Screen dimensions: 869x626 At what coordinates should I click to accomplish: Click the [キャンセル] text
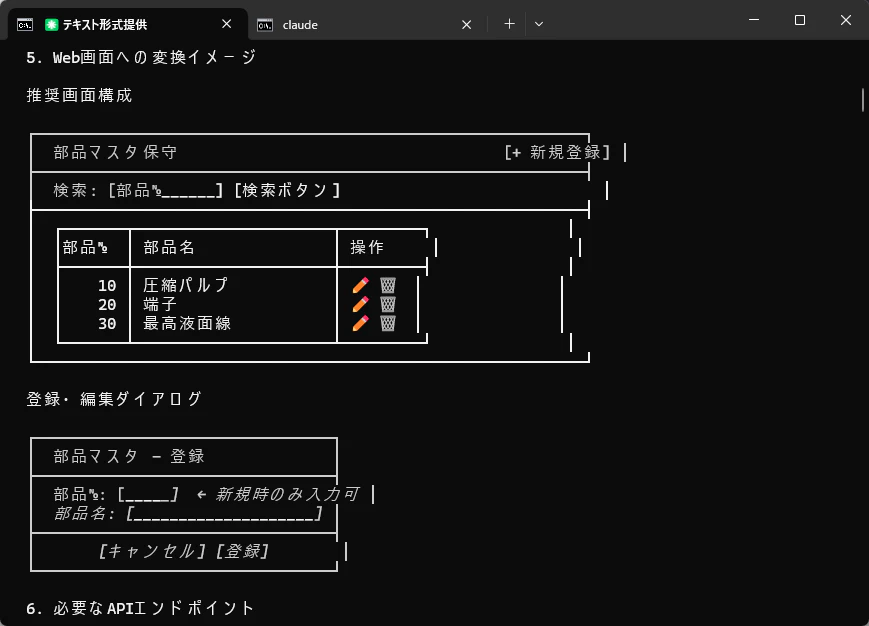[x=152, y=551]
